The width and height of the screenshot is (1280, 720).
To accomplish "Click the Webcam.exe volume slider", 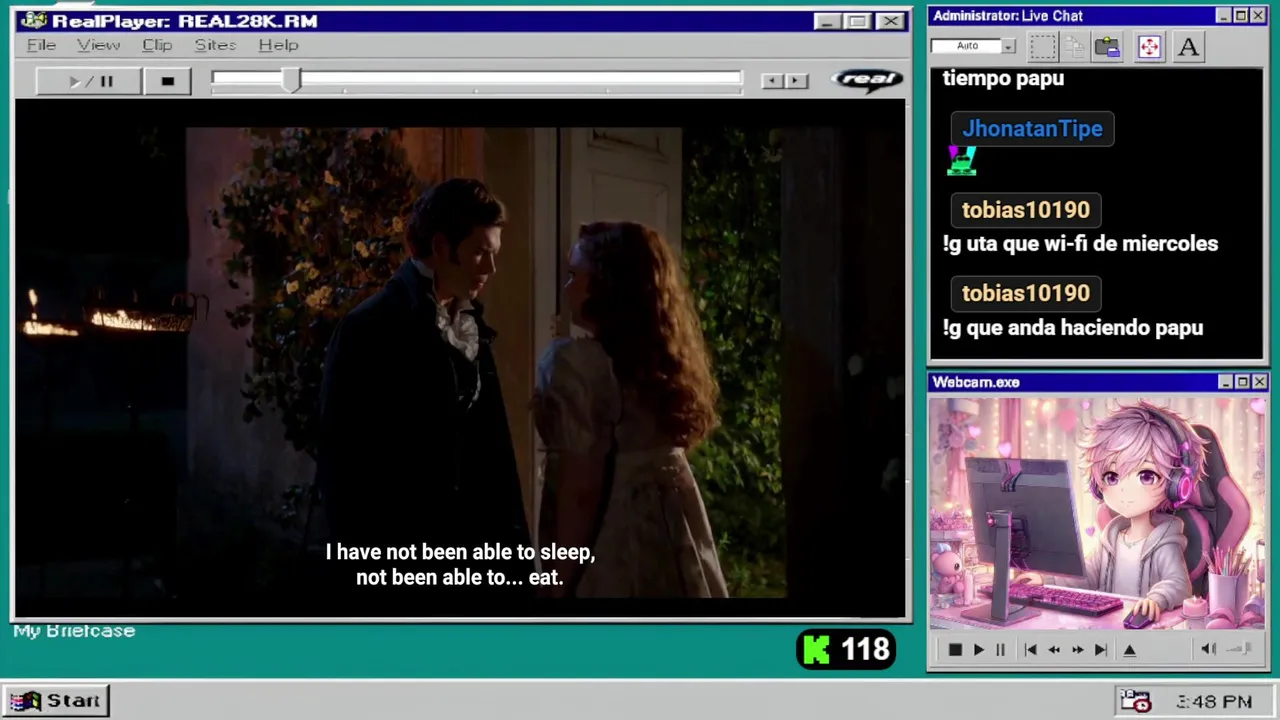I will pyautogui.click(x=1239, y=650).
